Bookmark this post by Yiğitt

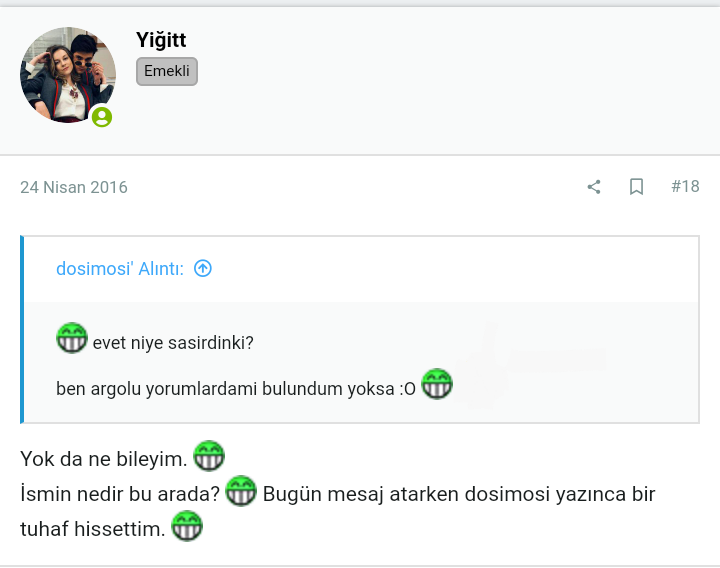636,187
